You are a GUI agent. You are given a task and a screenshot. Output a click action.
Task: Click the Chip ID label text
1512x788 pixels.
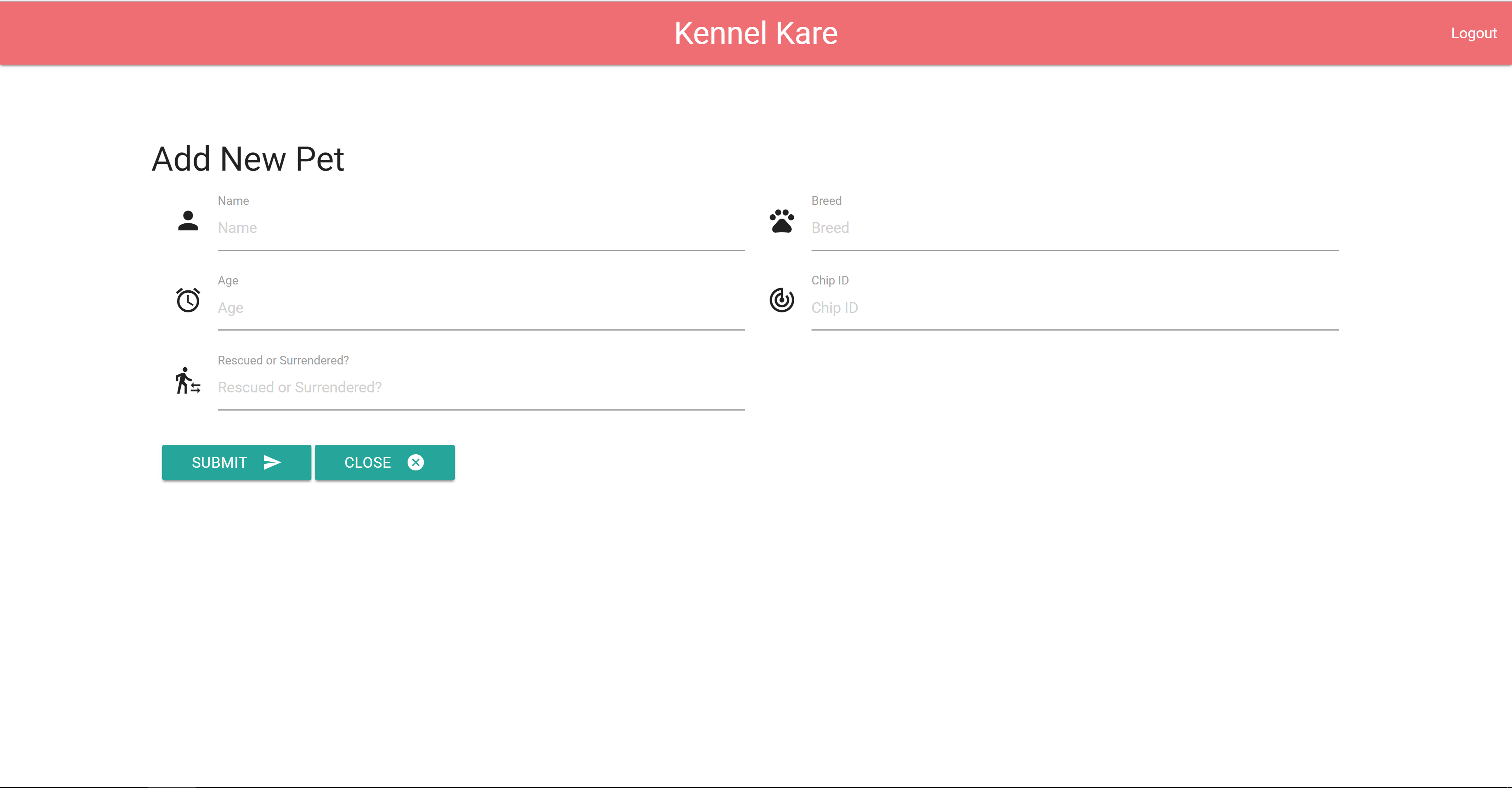pos(829,281)
